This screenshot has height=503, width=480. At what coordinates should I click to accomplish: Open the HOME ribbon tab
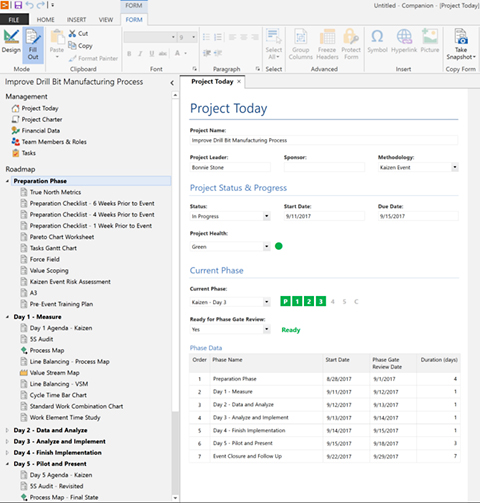[45, 20]
